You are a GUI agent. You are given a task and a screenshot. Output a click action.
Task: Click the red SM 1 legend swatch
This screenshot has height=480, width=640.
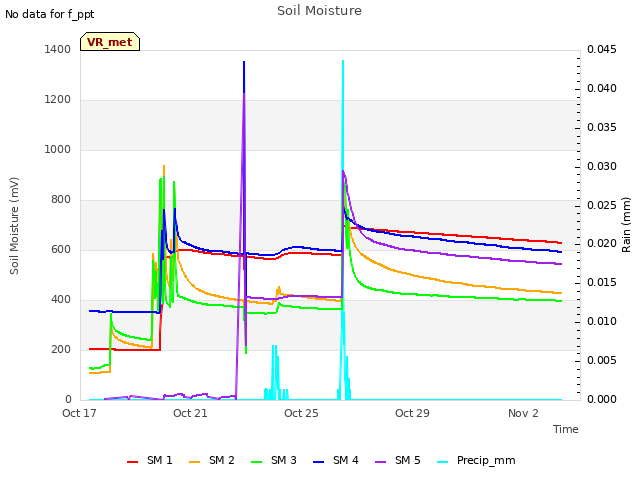point(132,462)
